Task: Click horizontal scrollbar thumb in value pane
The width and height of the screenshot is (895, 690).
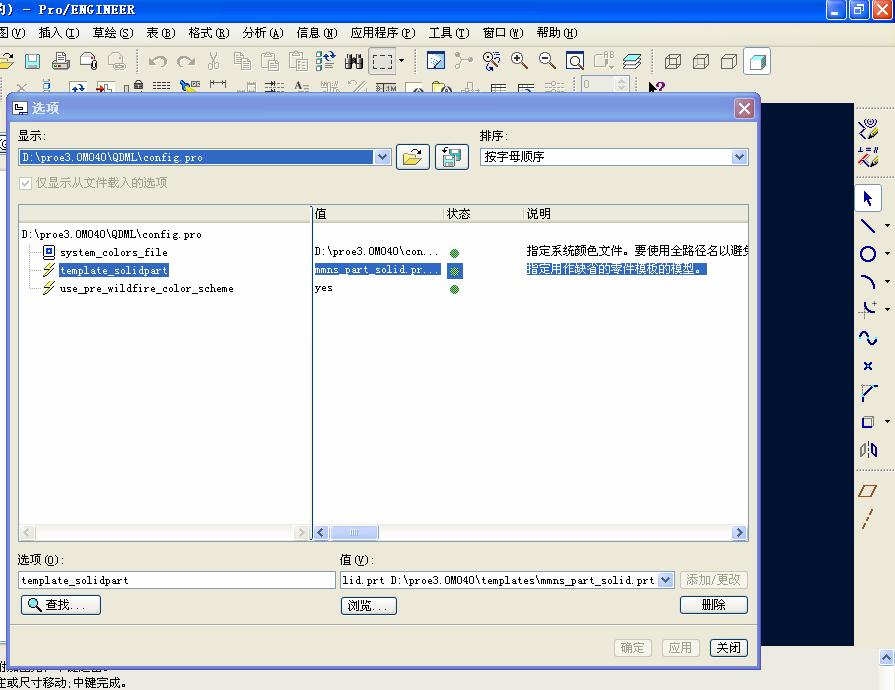Action: [354, 532]
